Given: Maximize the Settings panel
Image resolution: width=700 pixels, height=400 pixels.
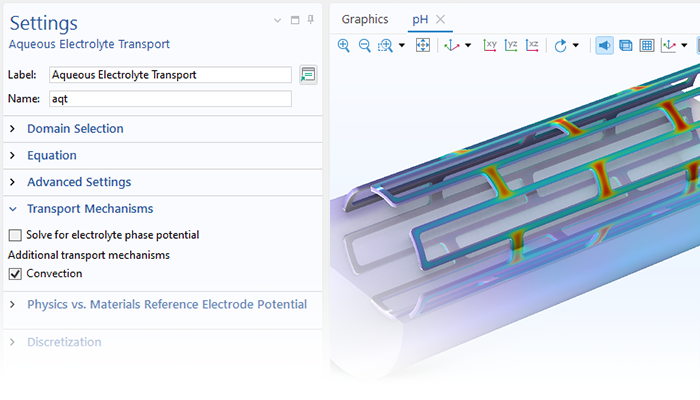Looking at the screenshot, I should [295, 20].
